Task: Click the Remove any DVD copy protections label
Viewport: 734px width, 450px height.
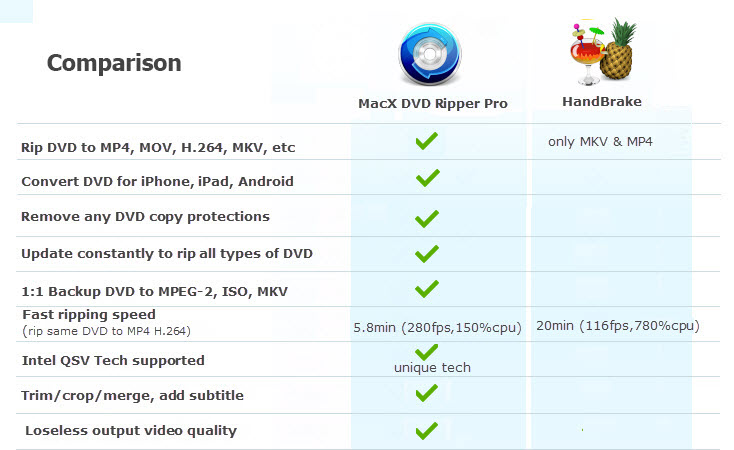Action: click(146, 217)
